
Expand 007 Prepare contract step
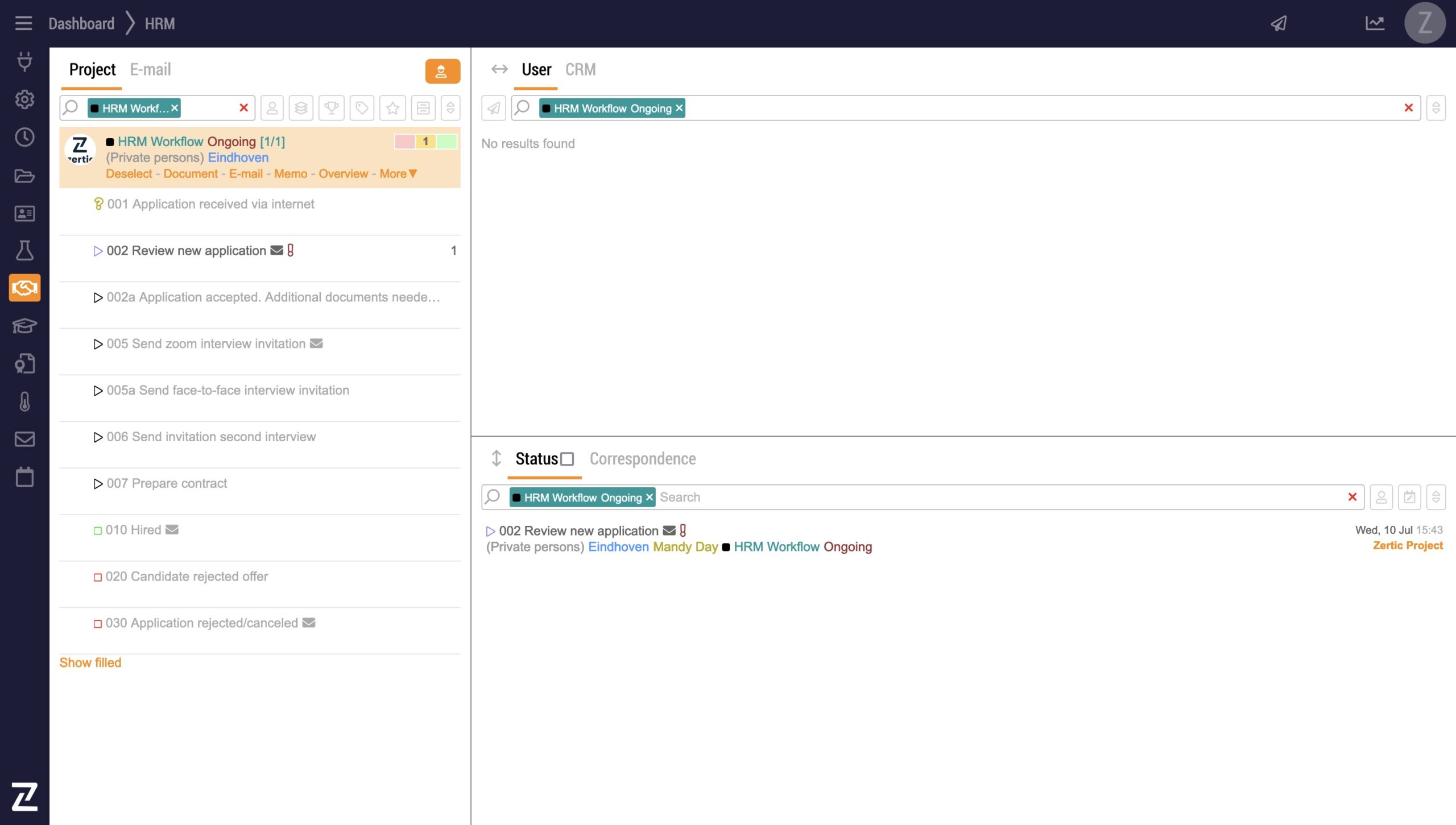(98, 484)
